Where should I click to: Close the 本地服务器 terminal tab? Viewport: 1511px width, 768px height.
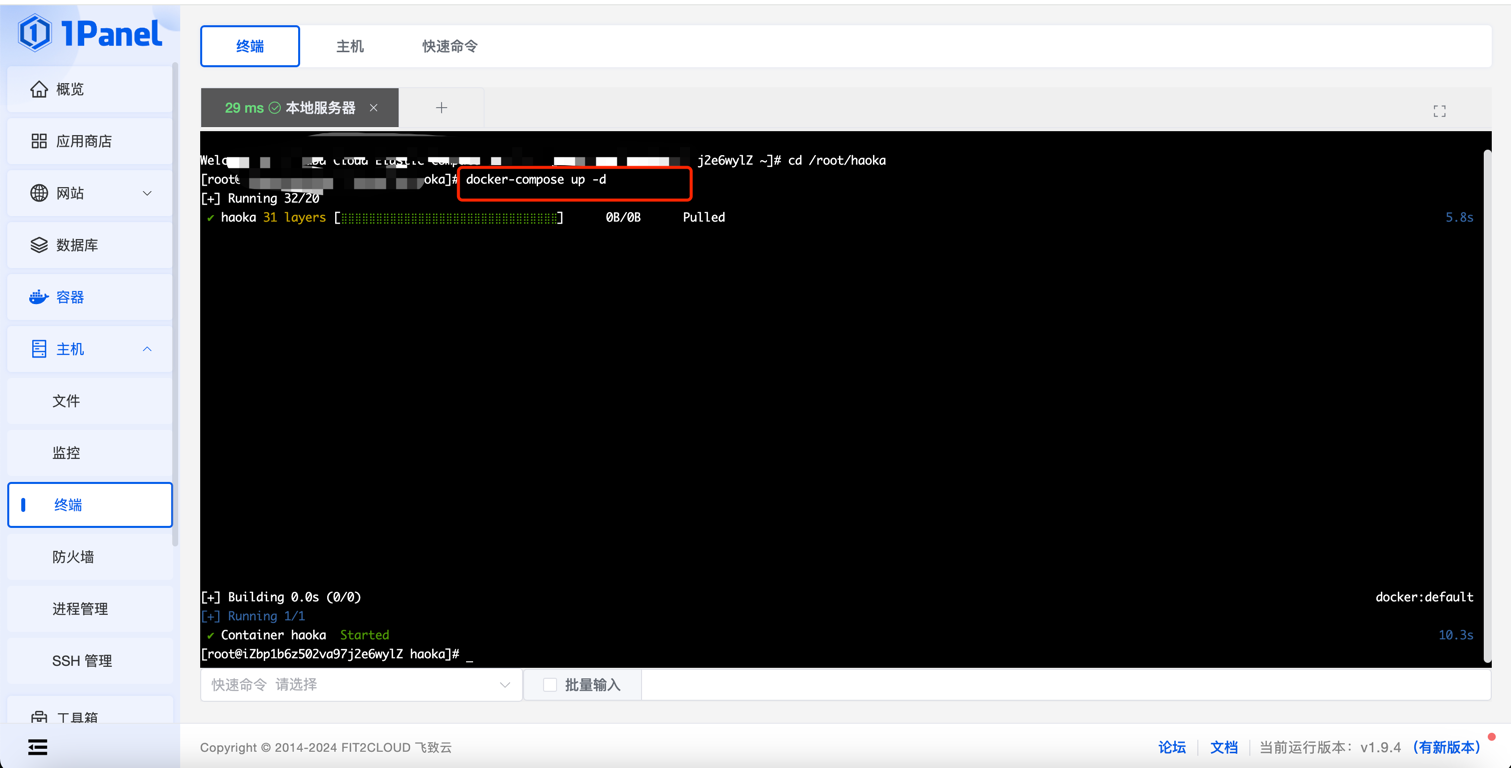pos(374,108)
